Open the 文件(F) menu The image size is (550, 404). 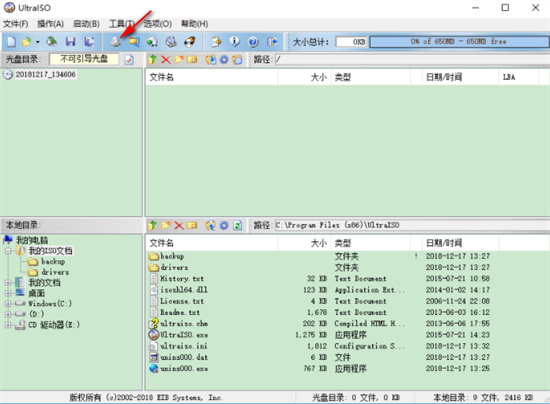15,24
